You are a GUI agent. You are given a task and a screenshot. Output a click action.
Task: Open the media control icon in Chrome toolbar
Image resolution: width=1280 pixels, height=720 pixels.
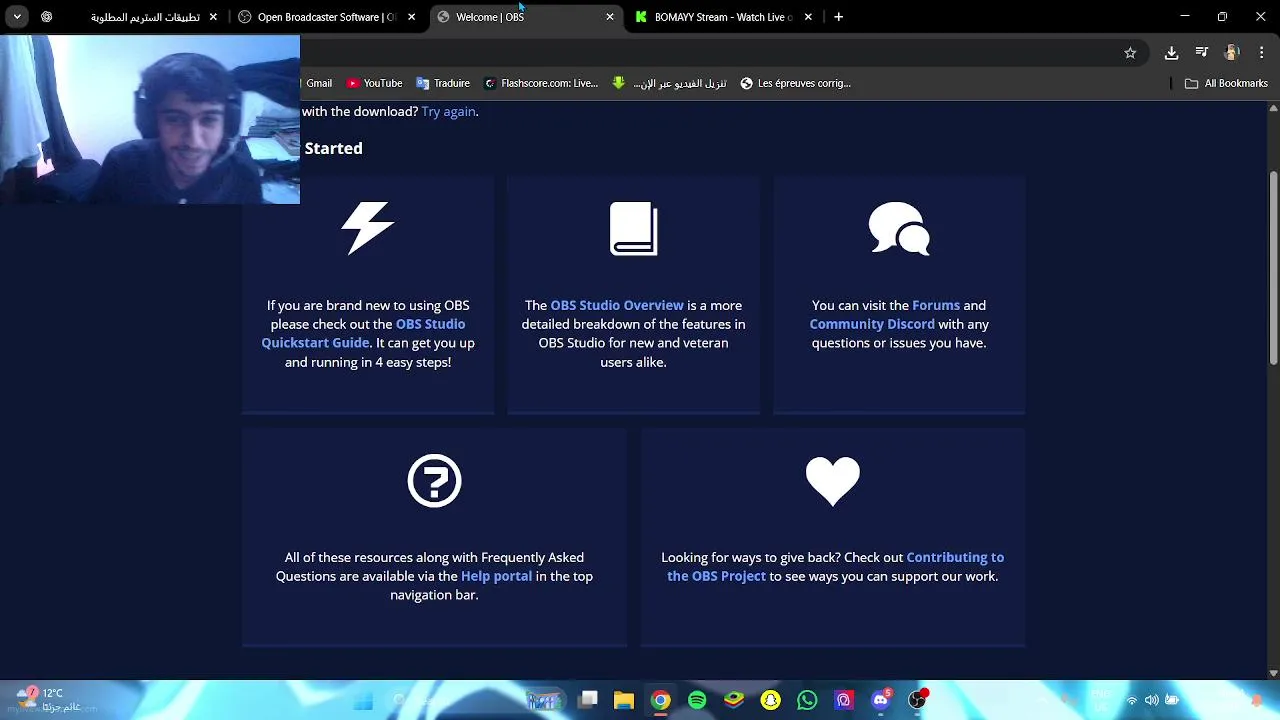[x=1202, y=53]
